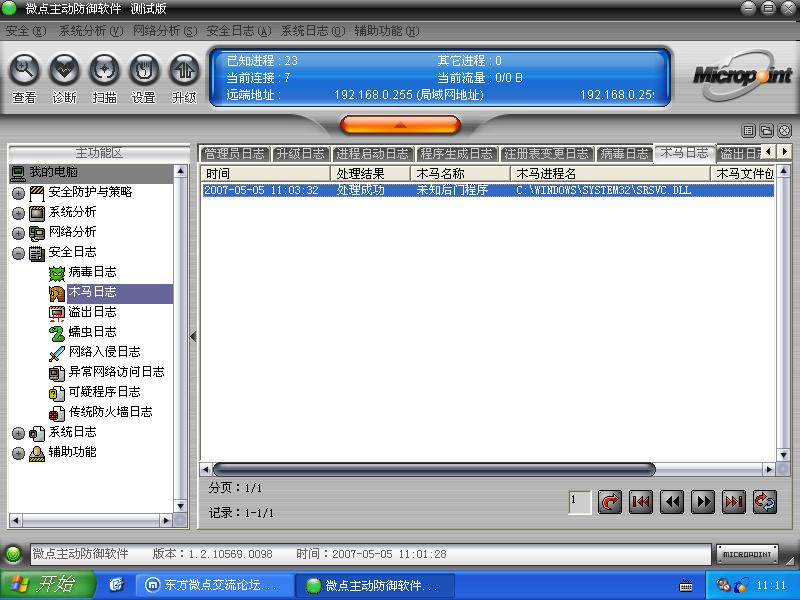This screenshot has width=800, height=600.
Task: Expand the 系统日志 tree node
Action: click(18, 433)
